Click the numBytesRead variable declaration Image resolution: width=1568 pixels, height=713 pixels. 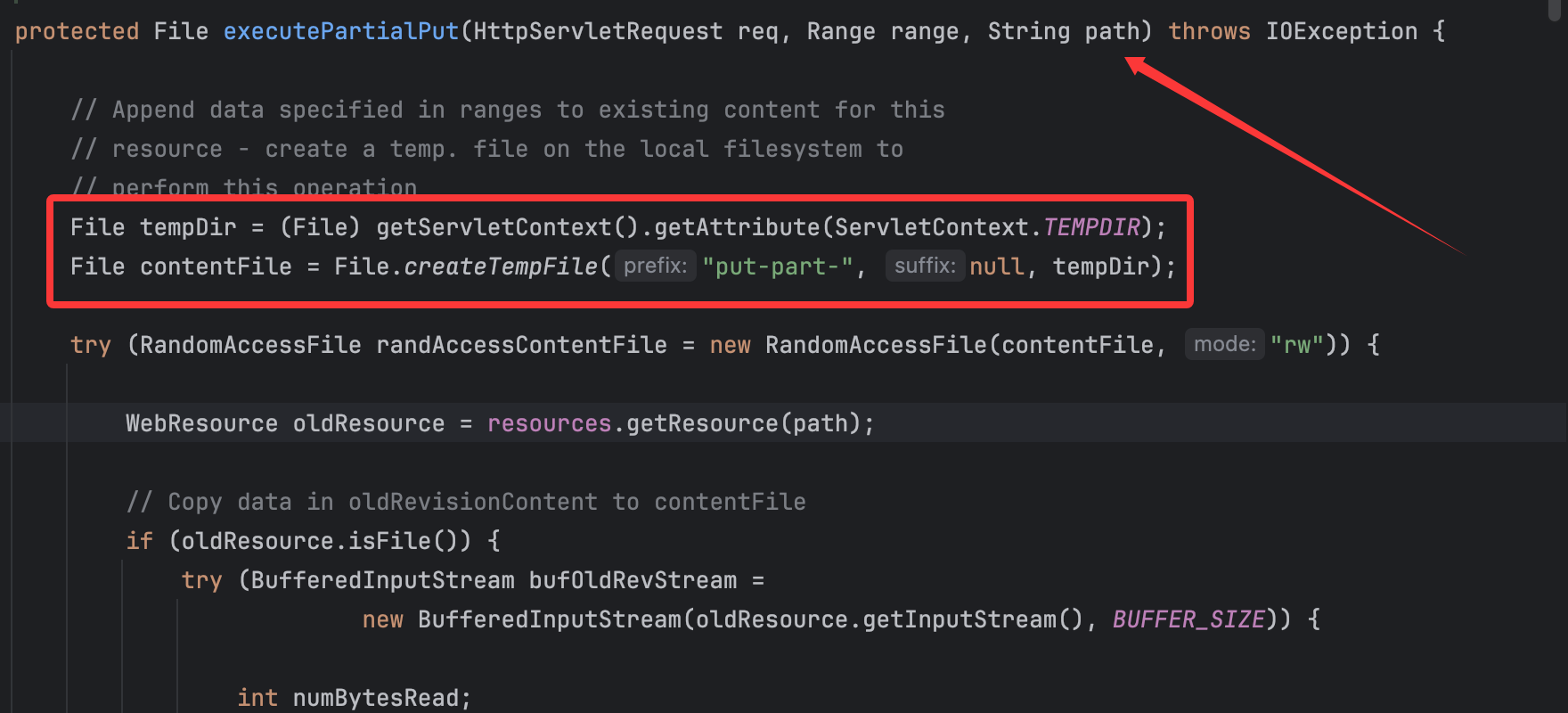(376, 698)
